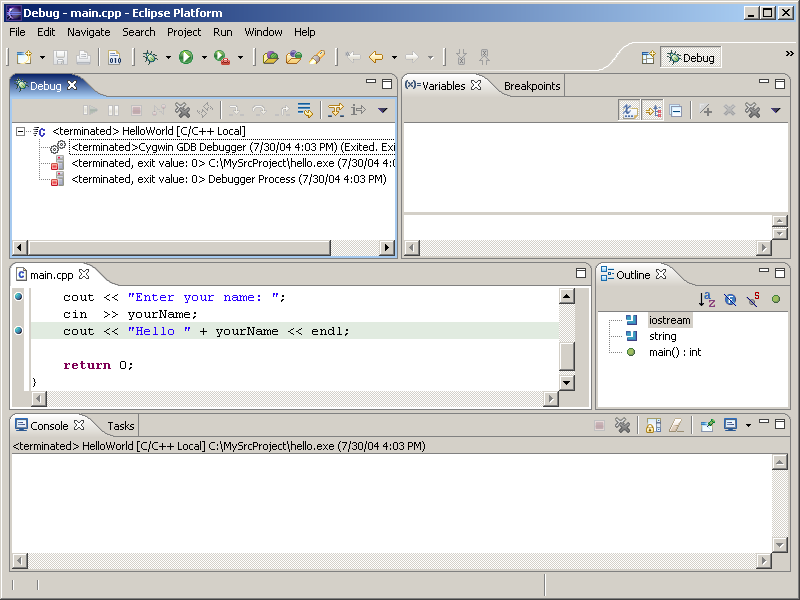Switch to the Breakpoints tab

point(532,86)
